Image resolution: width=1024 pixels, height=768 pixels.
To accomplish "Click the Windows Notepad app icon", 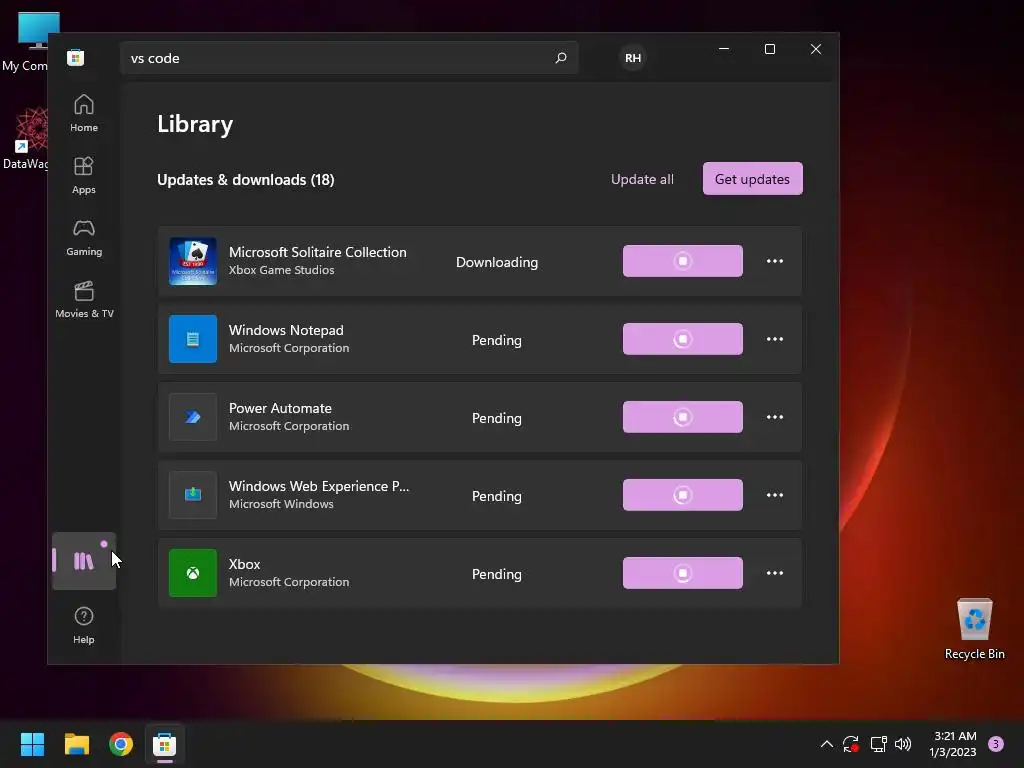I will pyautogui.click(x=193, y=339).
